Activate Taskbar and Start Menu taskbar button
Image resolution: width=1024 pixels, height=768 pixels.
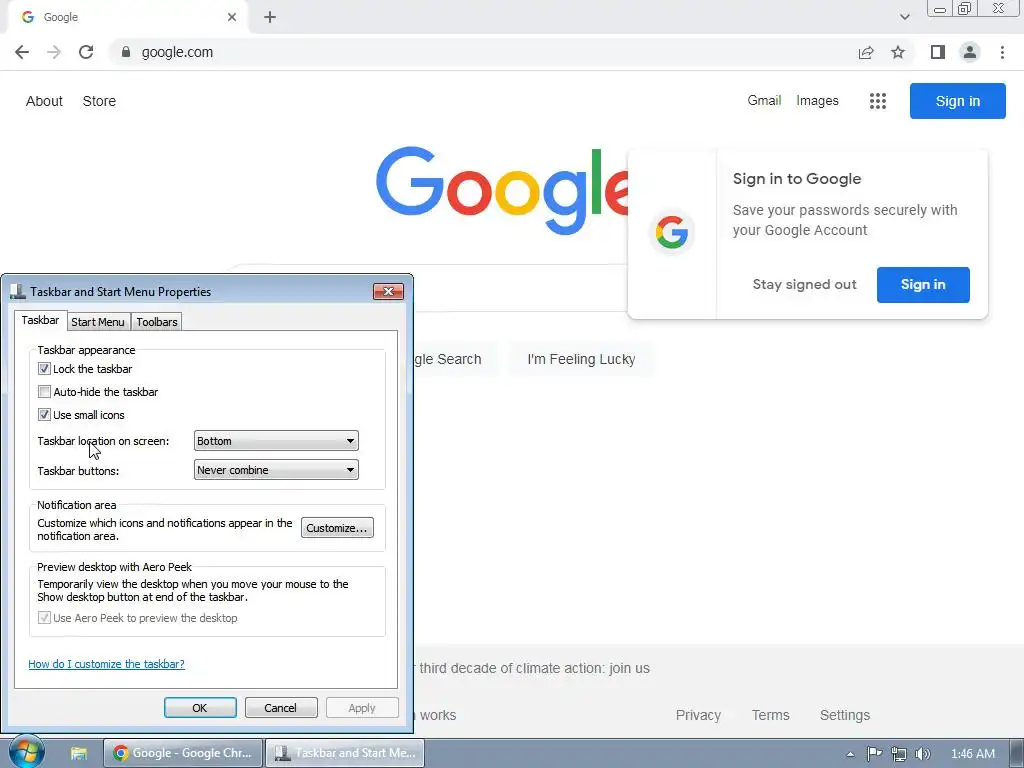click(x=345, y=753)
